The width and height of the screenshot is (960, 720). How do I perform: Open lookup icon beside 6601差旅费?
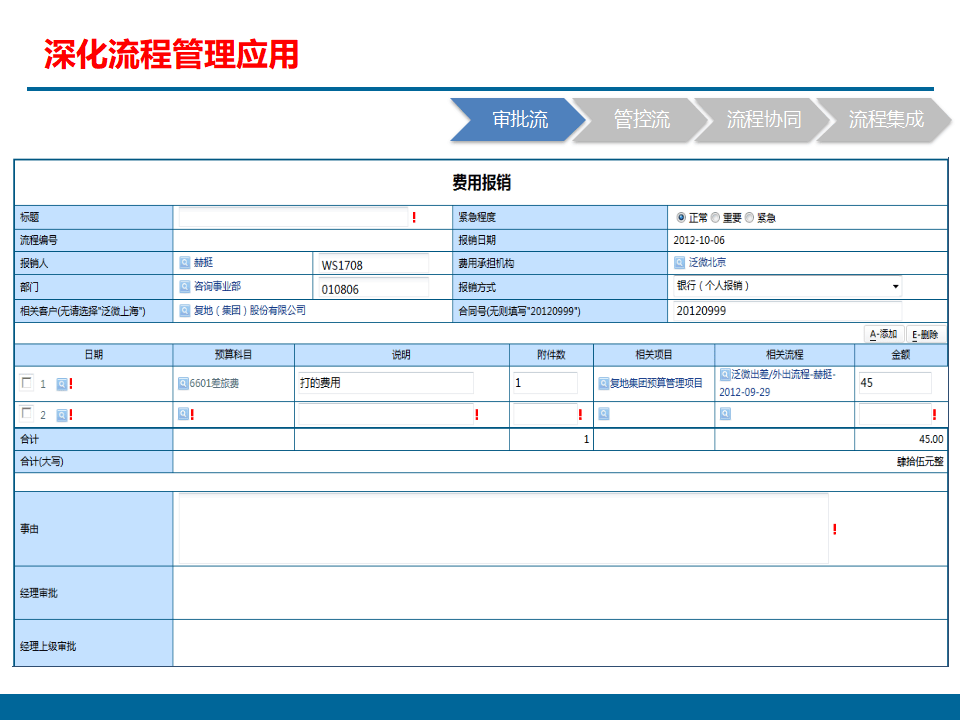pyautogui.click(x=183, y=383)
